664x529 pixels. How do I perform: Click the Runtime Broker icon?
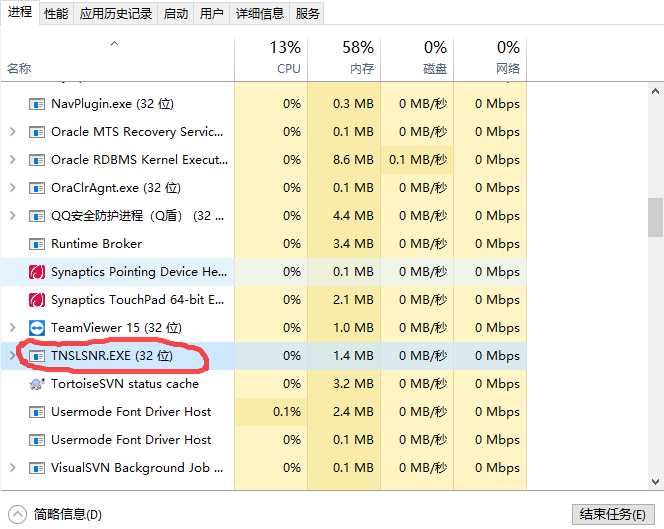coord(37,244)
